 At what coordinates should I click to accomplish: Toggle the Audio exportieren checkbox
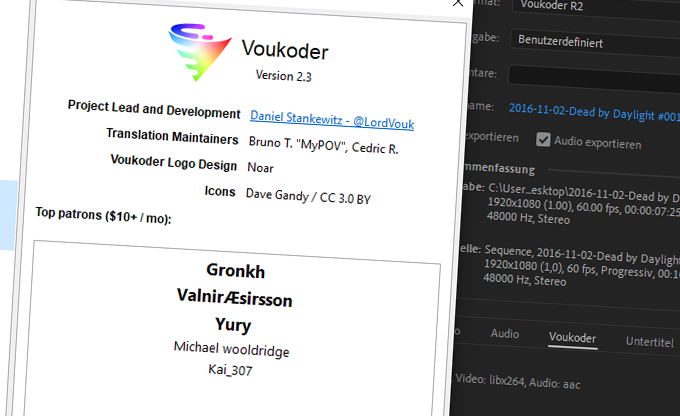[543, 139]
